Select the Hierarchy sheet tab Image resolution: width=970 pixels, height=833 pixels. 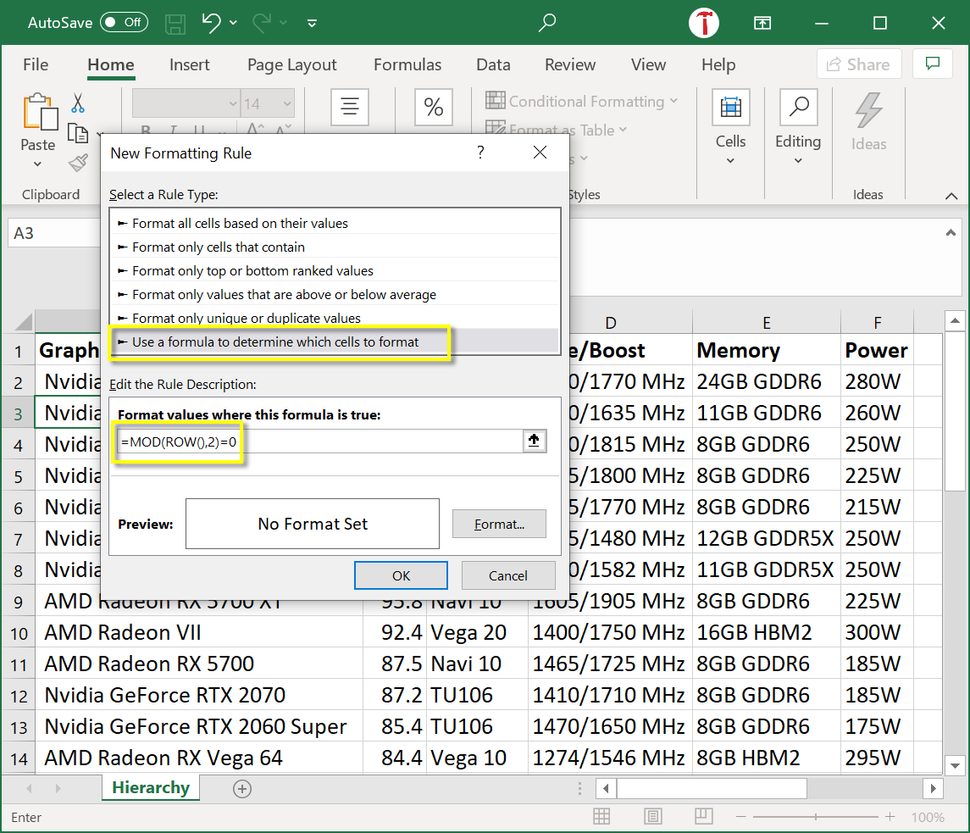pyautogui.click(x=150, y=788)
